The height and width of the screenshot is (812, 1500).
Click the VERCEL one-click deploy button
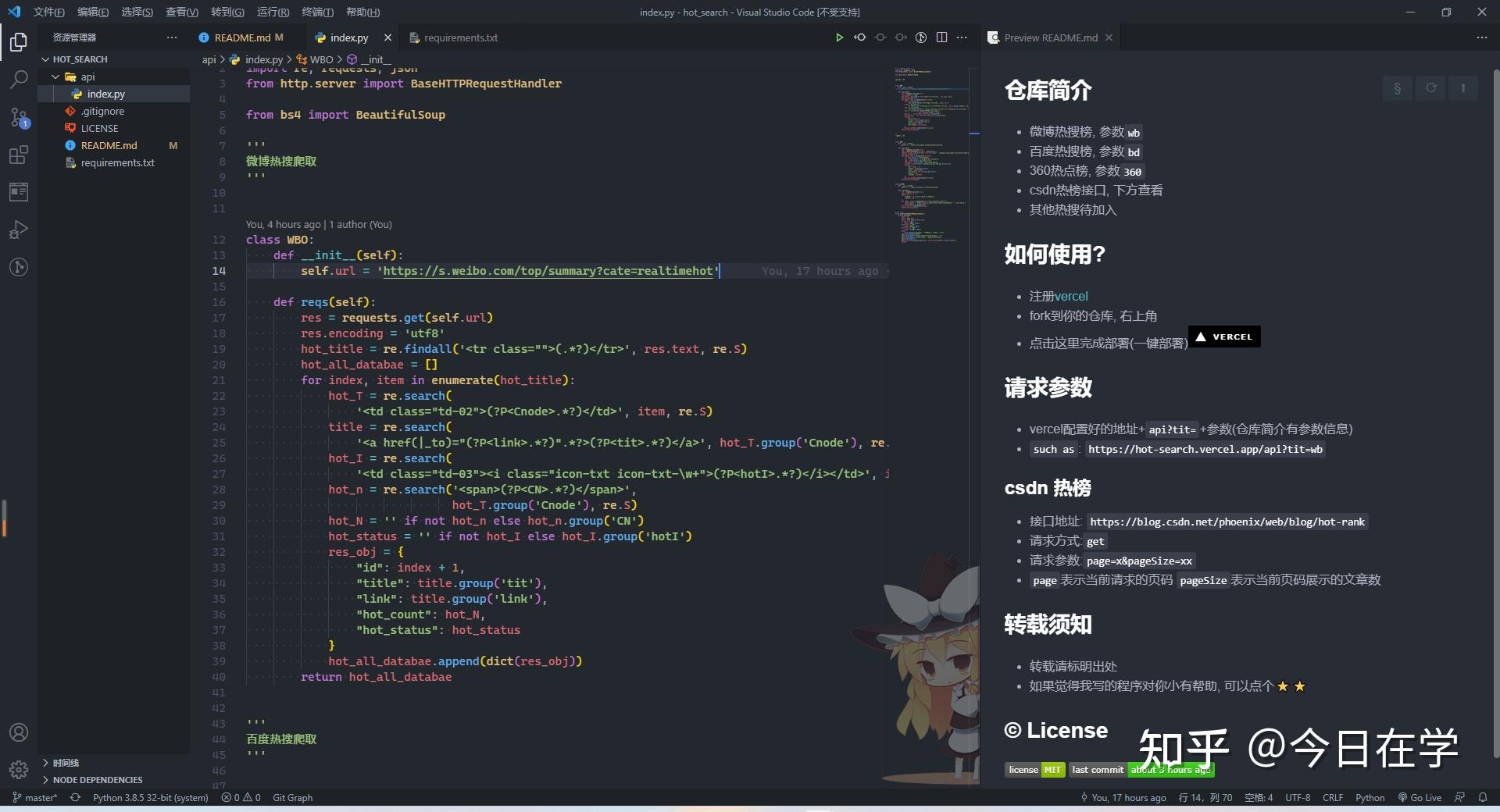pyautogui.click(x=1223, y=336)
